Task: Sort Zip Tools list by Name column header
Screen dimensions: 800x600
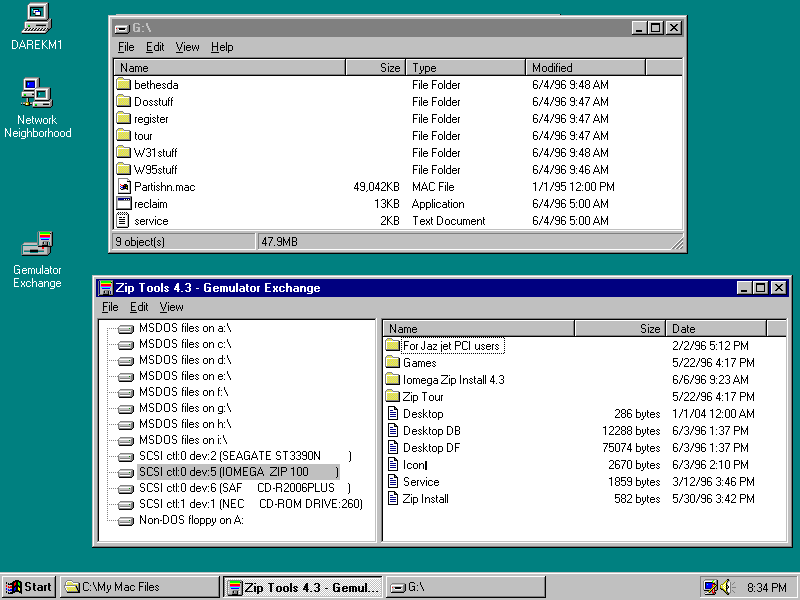Action: (x=479, y=329)
